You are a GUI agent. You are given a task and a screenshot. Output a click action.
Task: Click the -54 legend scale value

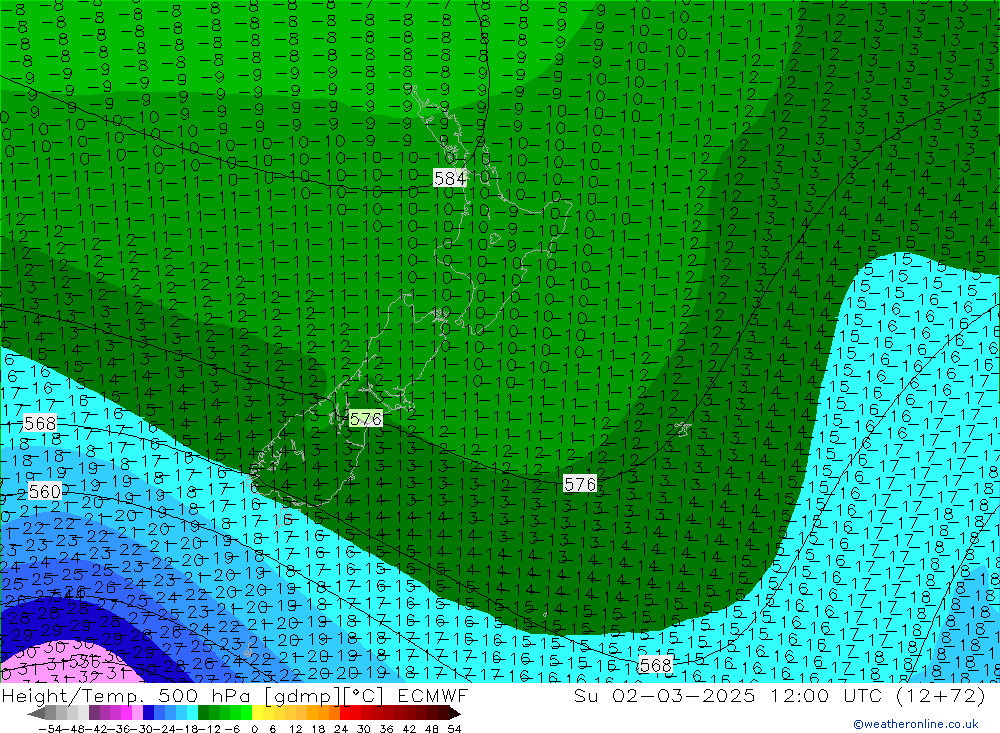tap(50, 729)
